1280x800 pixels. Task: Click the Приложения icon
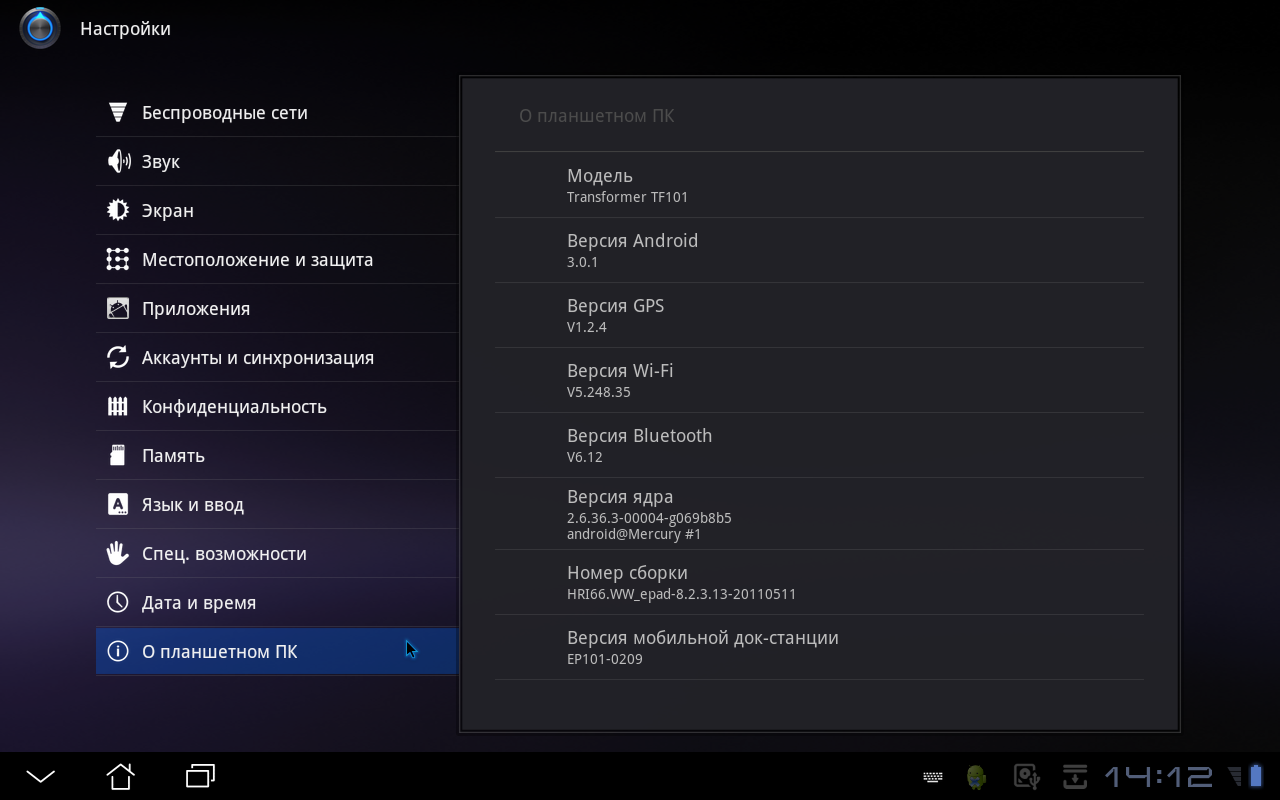[x=118, y=308]
